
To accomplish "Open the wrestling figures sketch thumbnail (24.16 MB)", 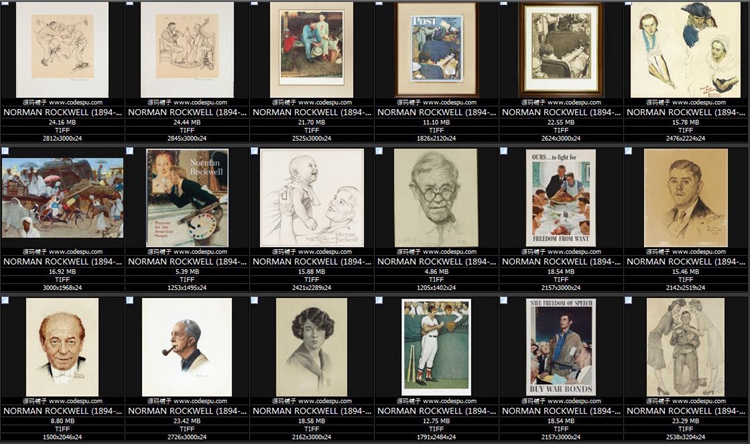I will tap(62, 50).
